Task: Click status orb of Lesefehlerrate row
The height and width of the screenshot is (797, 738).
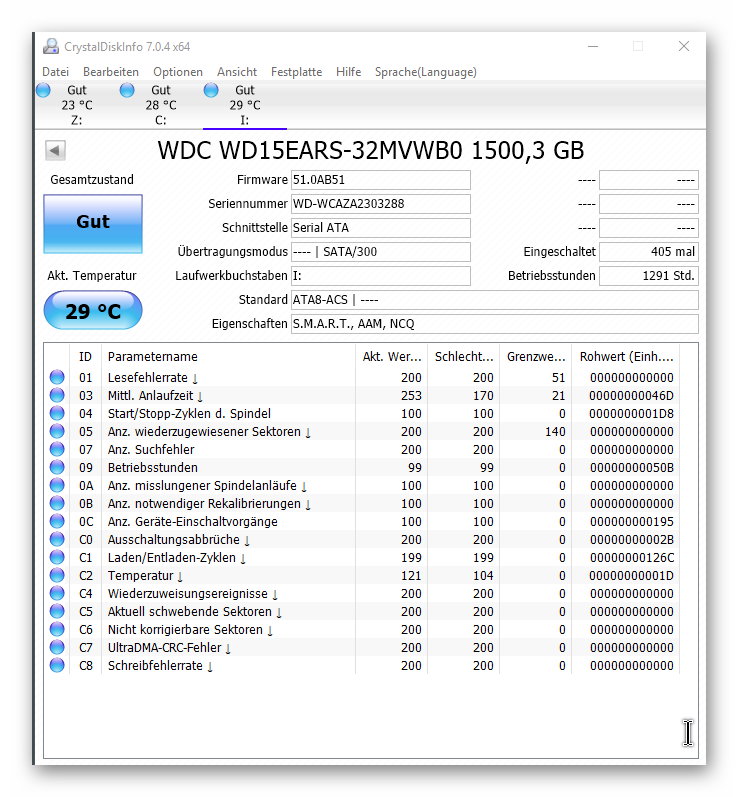Action: [57, 377]
